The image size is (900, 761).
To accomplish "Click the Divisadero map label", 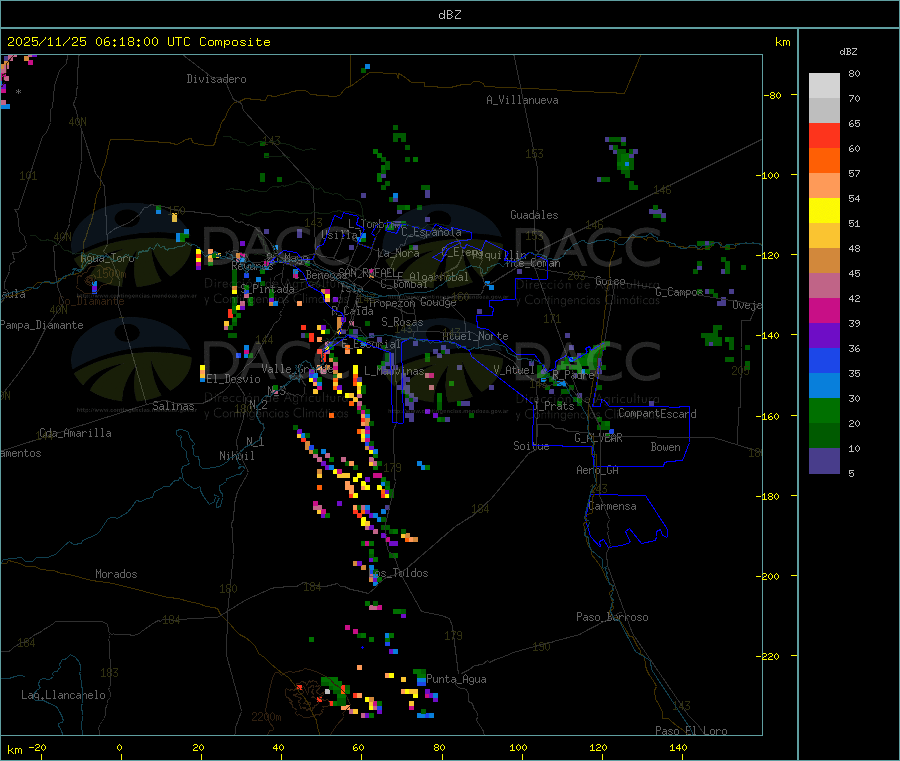I will (x=216, y=79).
